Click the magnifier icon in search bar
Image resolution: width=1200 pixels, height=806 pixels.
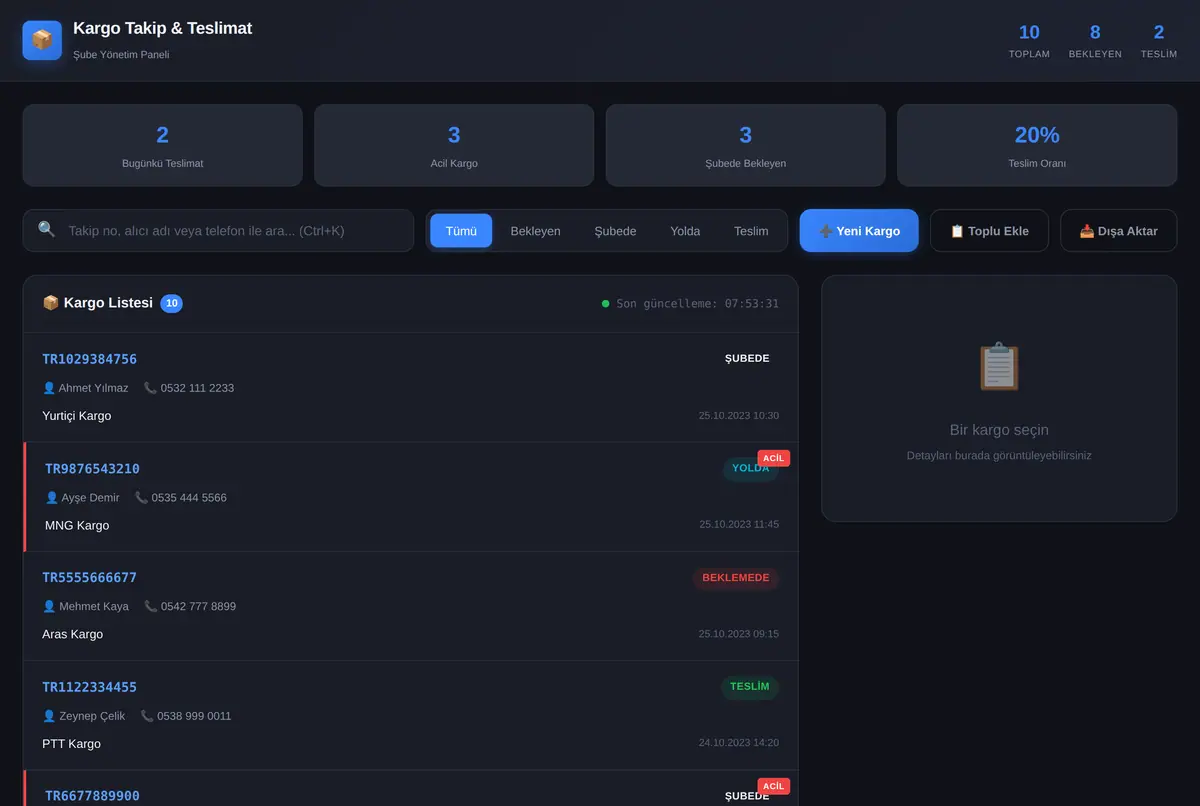click(47, 230)
